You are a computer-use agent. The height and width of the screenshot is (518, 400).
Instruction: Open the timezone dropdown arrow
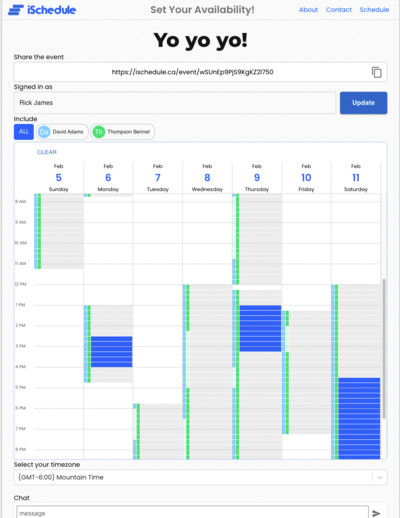379,477
